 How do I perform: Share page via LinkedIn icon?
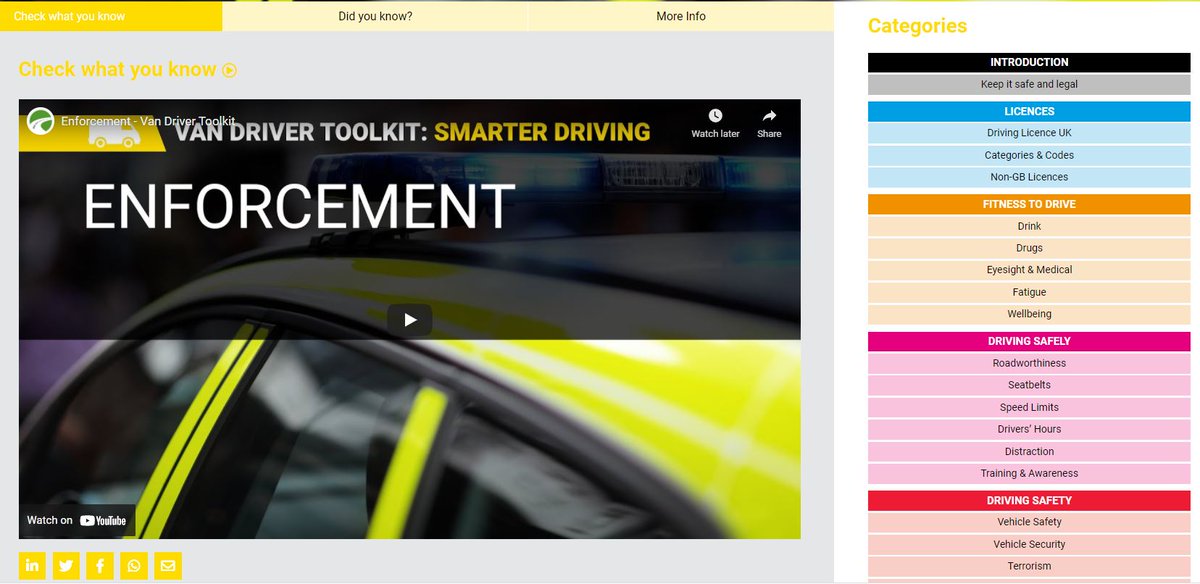click(32, 566)
